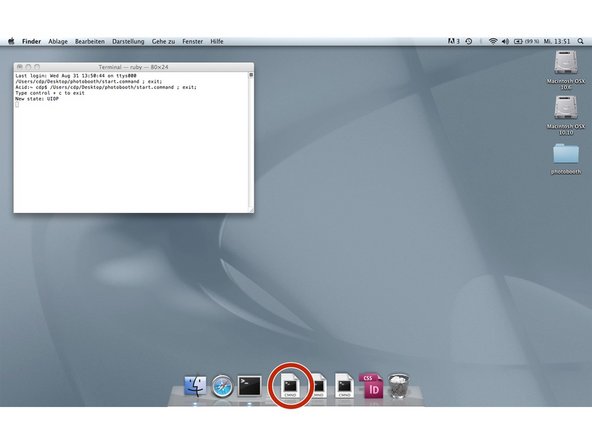Open the Ablage menu
This screenshot has width=592, height=444.
(x=58, y=42)
